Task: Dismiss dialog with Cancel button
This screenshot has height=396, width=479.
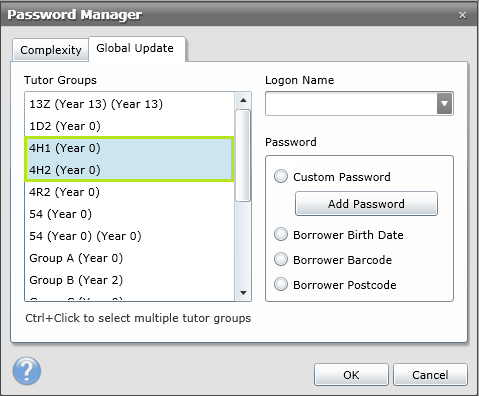Action: pos(430,375)
